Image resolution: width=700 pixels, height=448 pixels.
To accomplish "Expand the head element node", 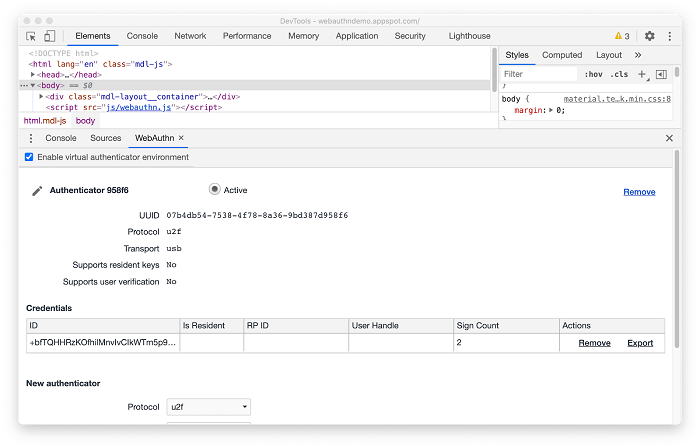I will point(33,75).
